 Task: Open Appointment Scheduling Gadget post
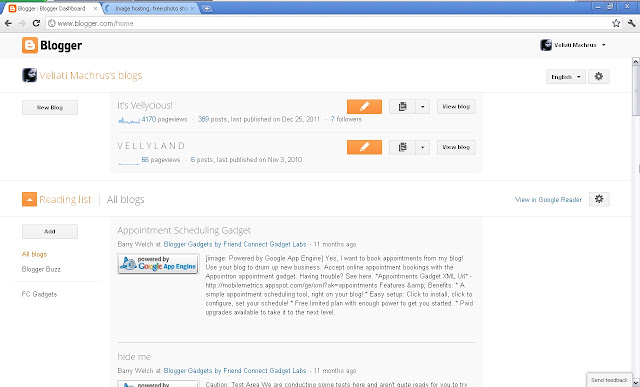184,230
